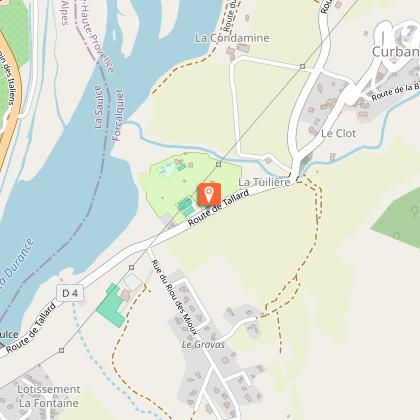Select the teal building near D 4
This screenshot has width=420, height=420.
[x=111, y=305]
